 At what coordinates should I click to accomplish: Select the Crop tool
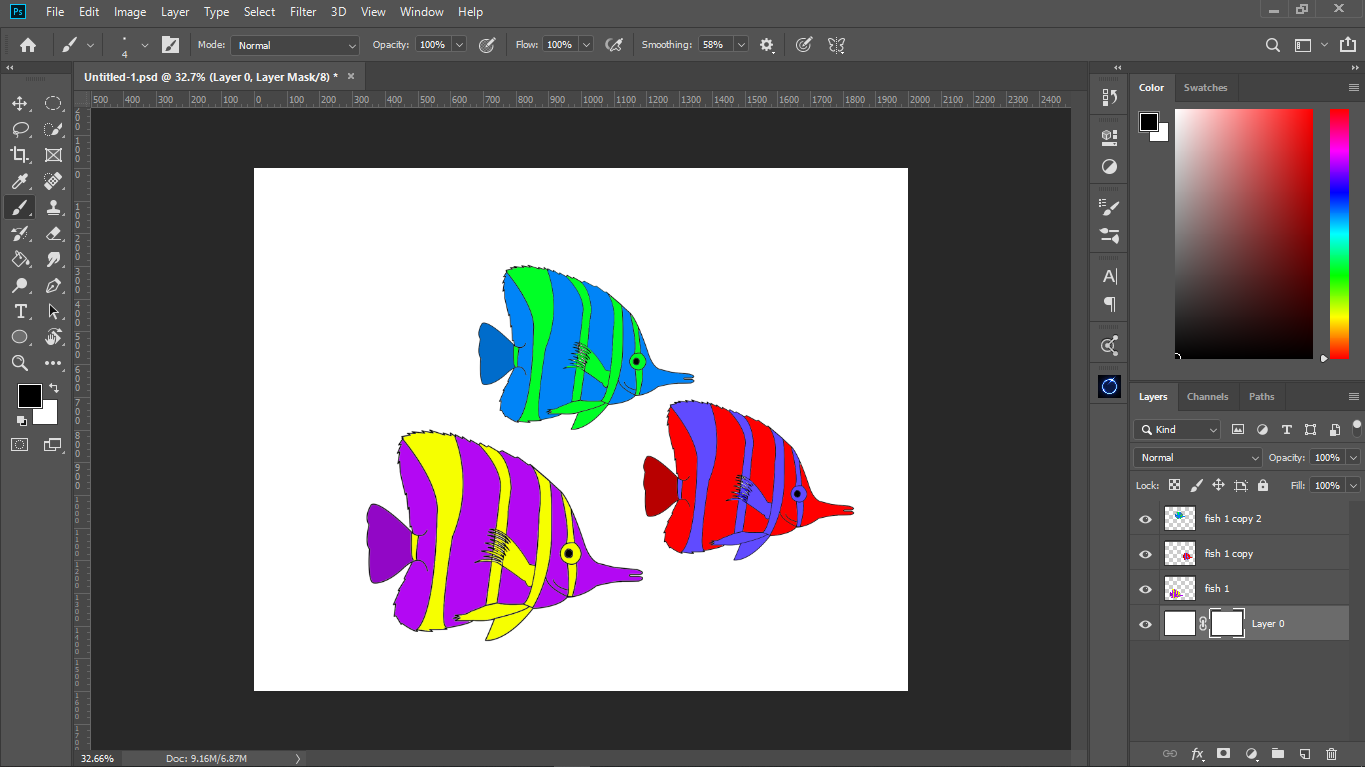(19, 155)
